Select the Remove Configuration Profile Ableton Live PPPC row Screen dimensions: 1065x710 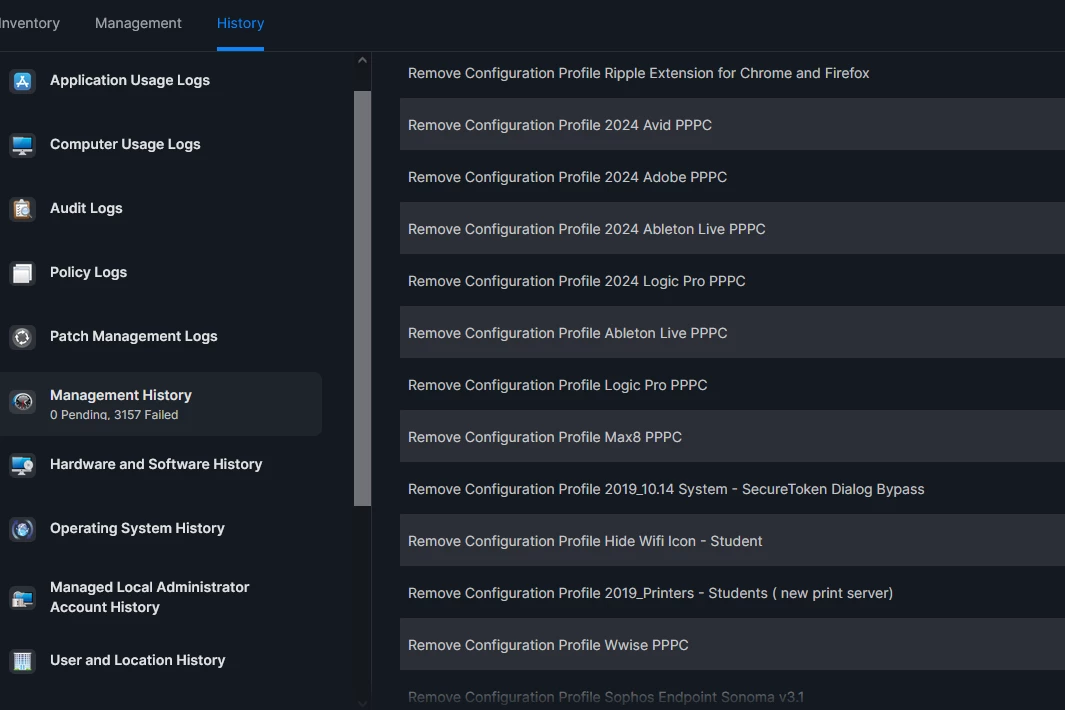click(732, 333)
